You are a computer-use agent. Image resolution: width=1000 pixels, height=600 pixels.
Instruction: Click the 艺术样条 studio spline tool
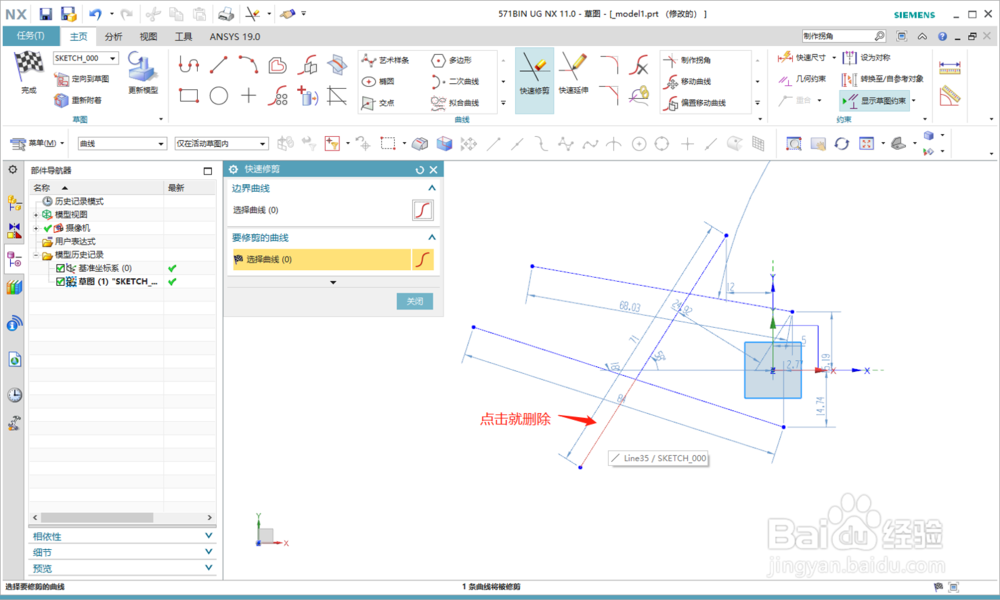[385, 60]
